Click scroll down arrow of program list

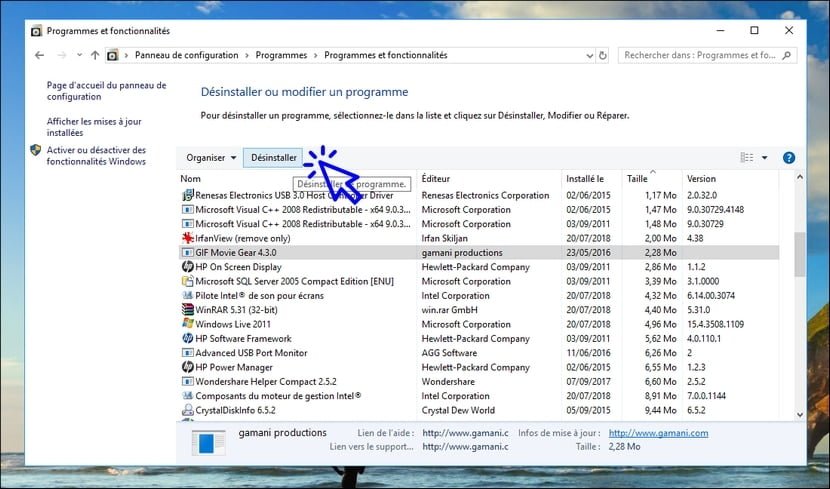(799, 415)
